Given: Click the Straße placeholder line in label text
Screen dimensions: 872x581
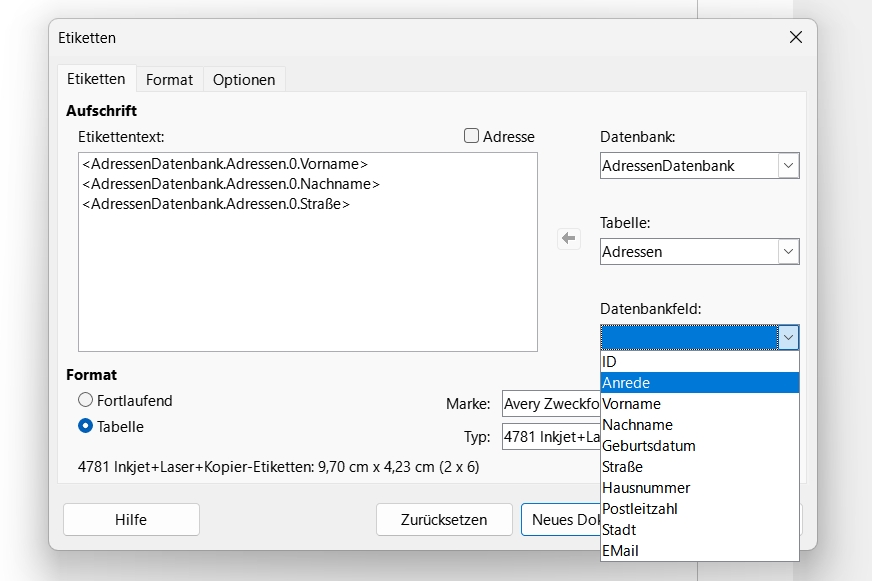Looking at the screenshot, I should tap(216, 204).
